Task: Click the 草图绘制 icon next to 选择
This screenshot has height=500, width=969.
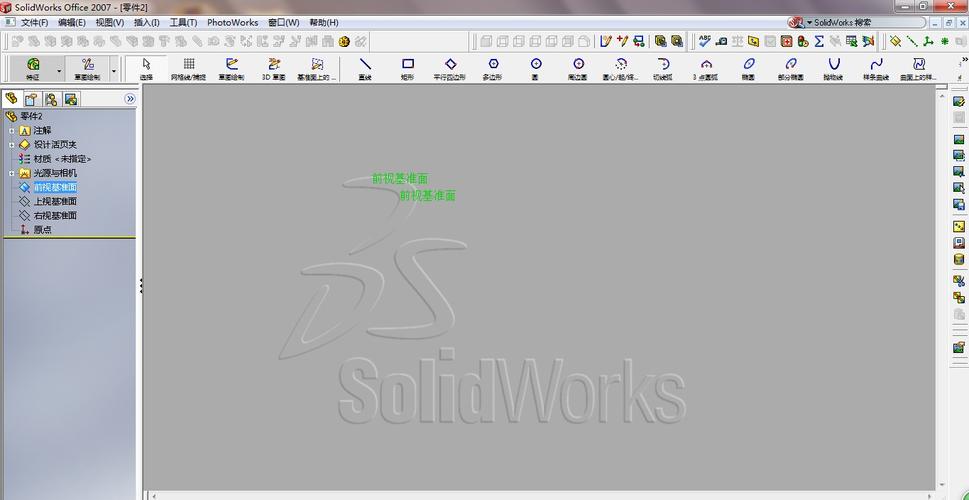Action: 232,68
